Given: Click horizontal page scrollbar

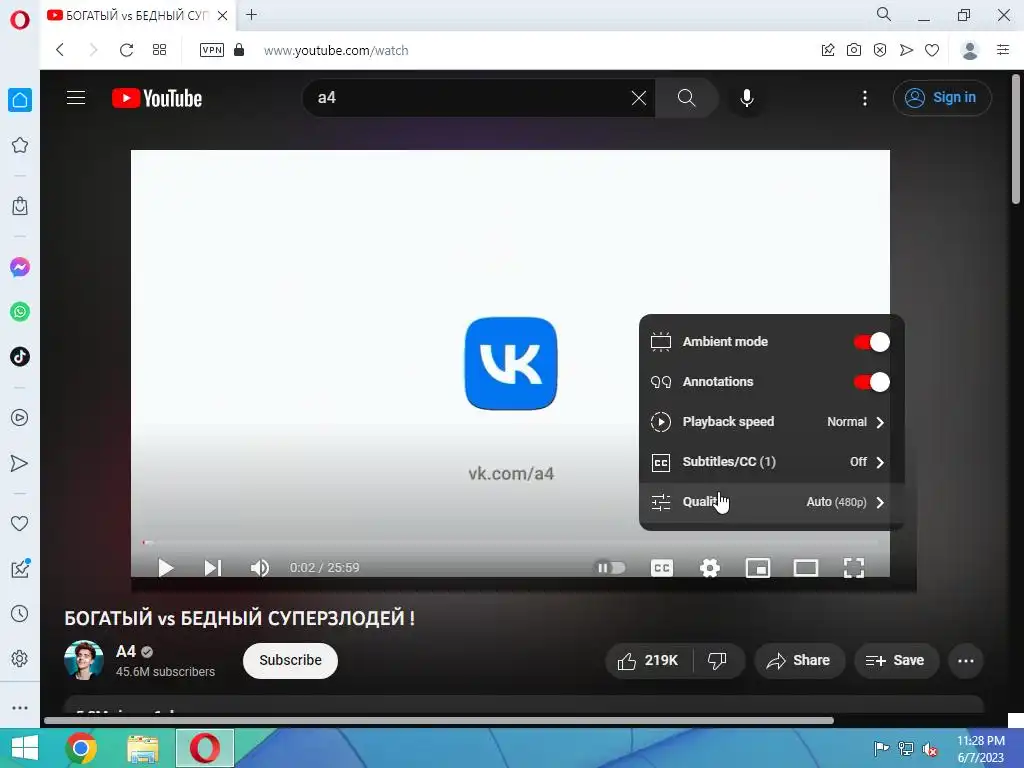Looking at the screenshot, I should [439, 721].
